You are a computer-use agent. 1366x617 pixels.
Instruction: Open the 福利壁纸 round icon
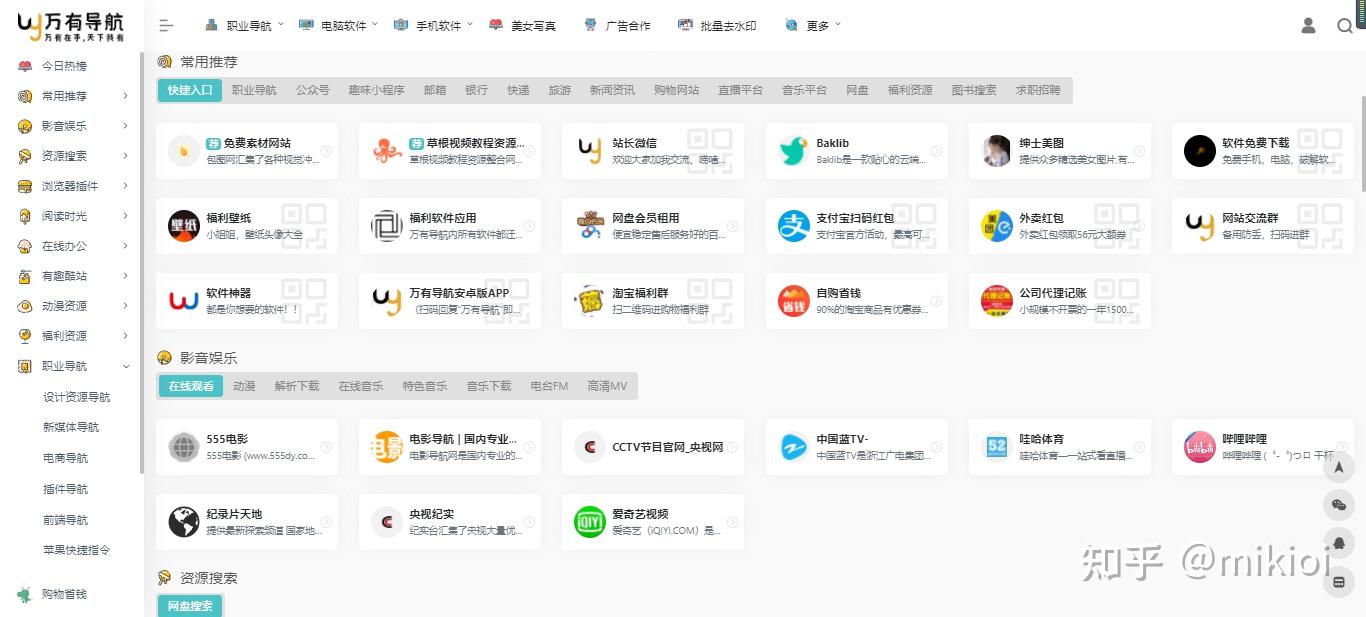point(184,226)
